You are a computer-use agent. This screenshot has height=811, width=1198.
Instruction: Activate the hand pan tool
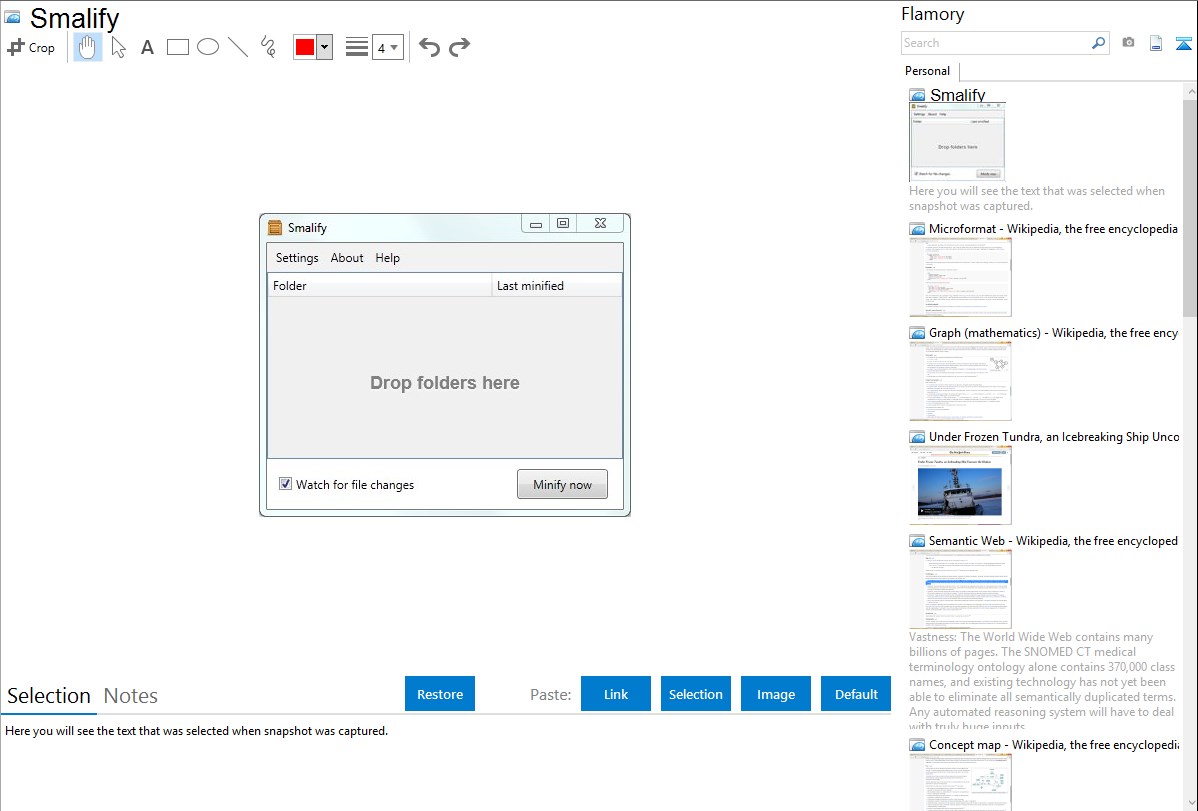[88, 47]
